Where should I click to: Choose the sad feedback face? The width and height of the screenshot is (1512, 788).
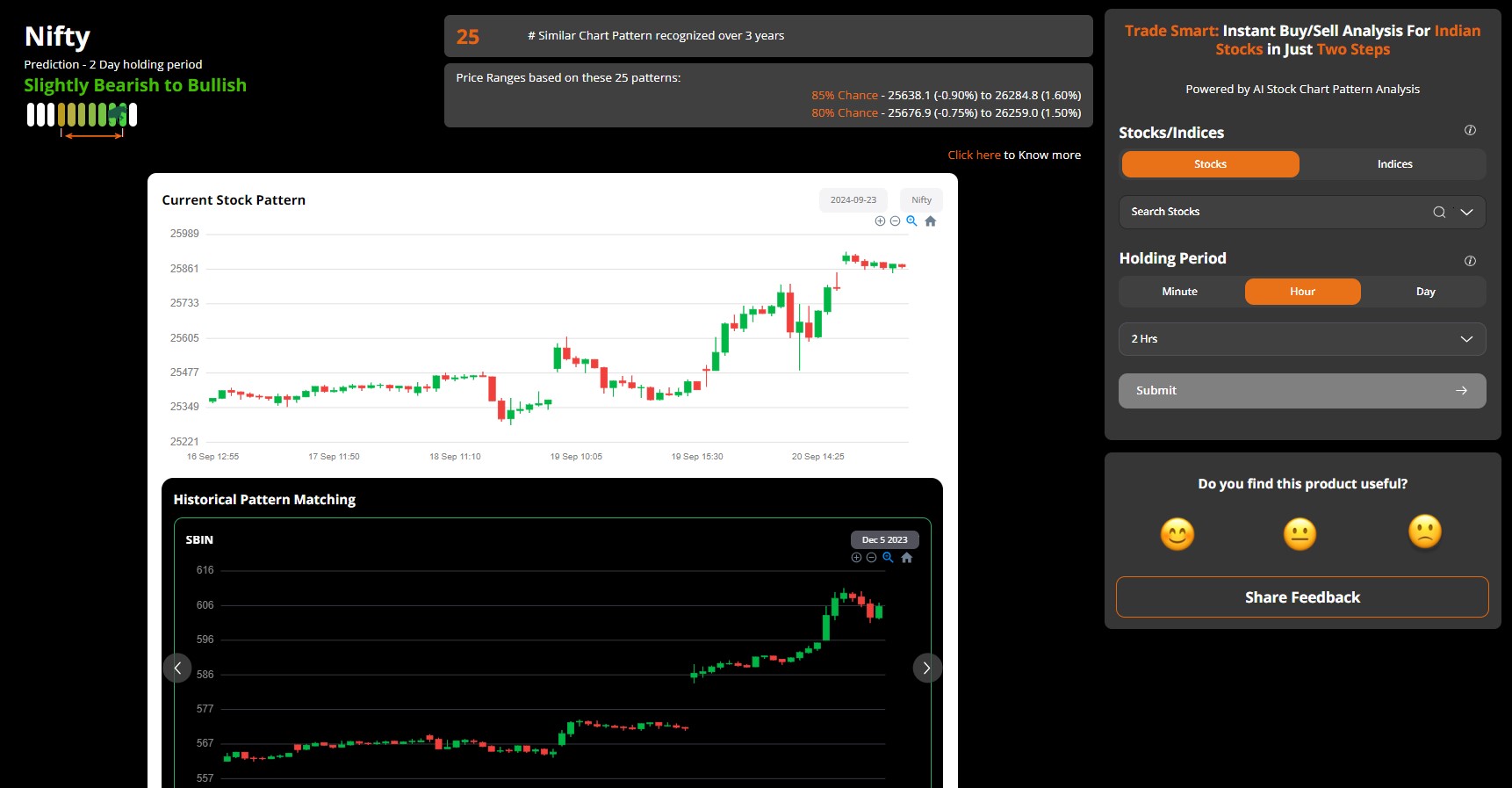1425,531
